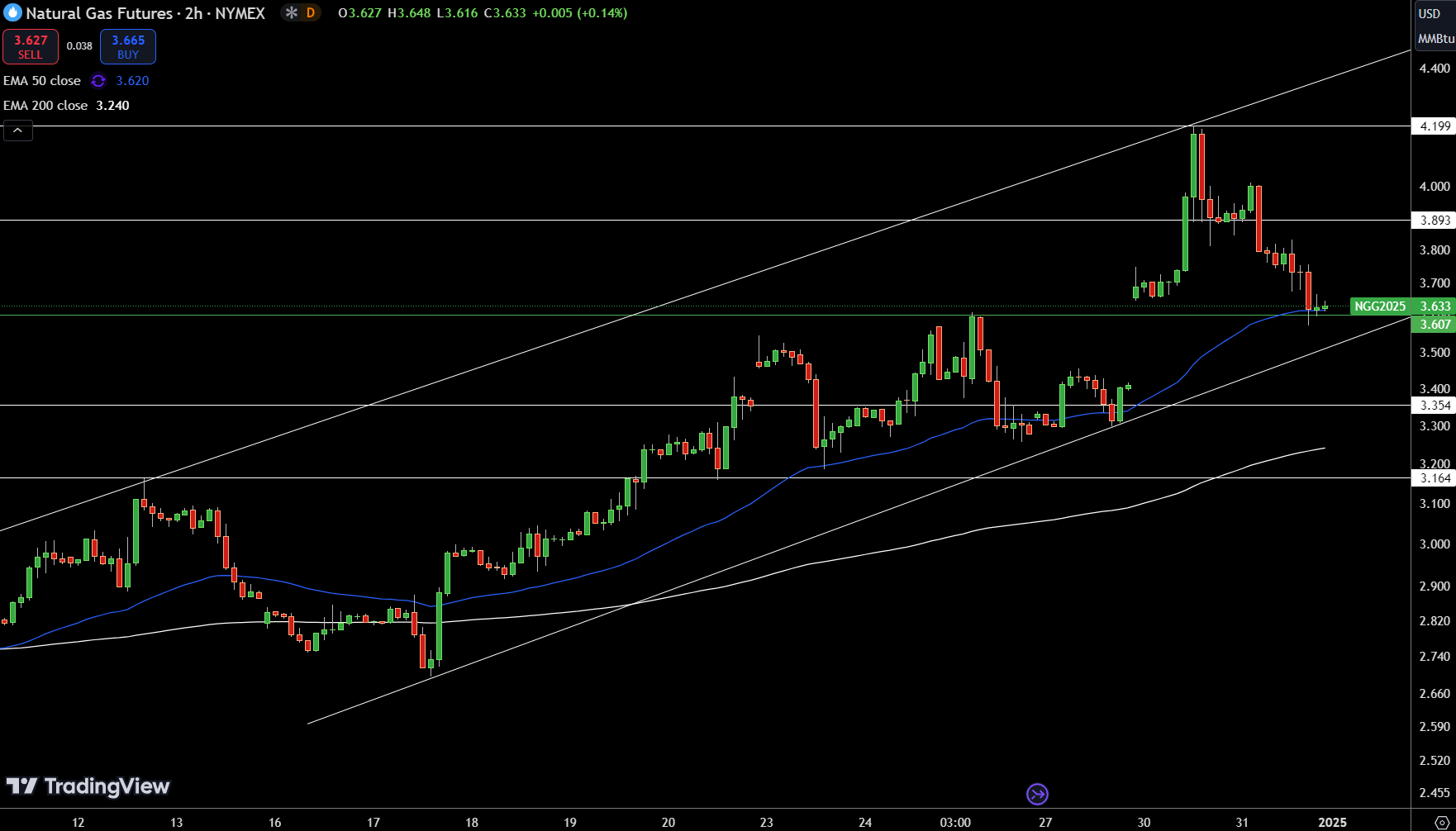
Task: Click the USD MMBtu currency unit label
Action: click(x=1435, y=26)
